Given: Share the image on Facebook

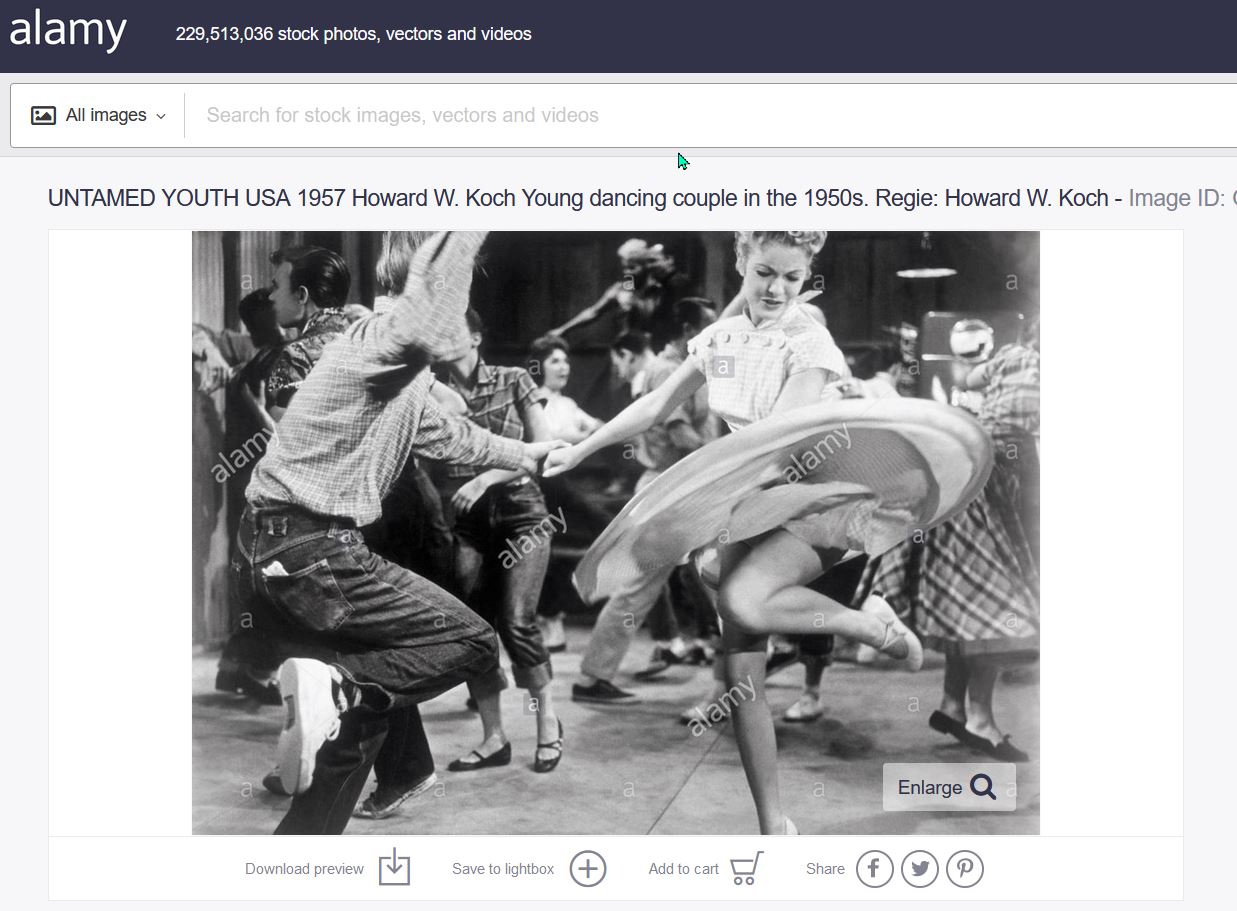Looking at the screenshot, I should 874,869.
